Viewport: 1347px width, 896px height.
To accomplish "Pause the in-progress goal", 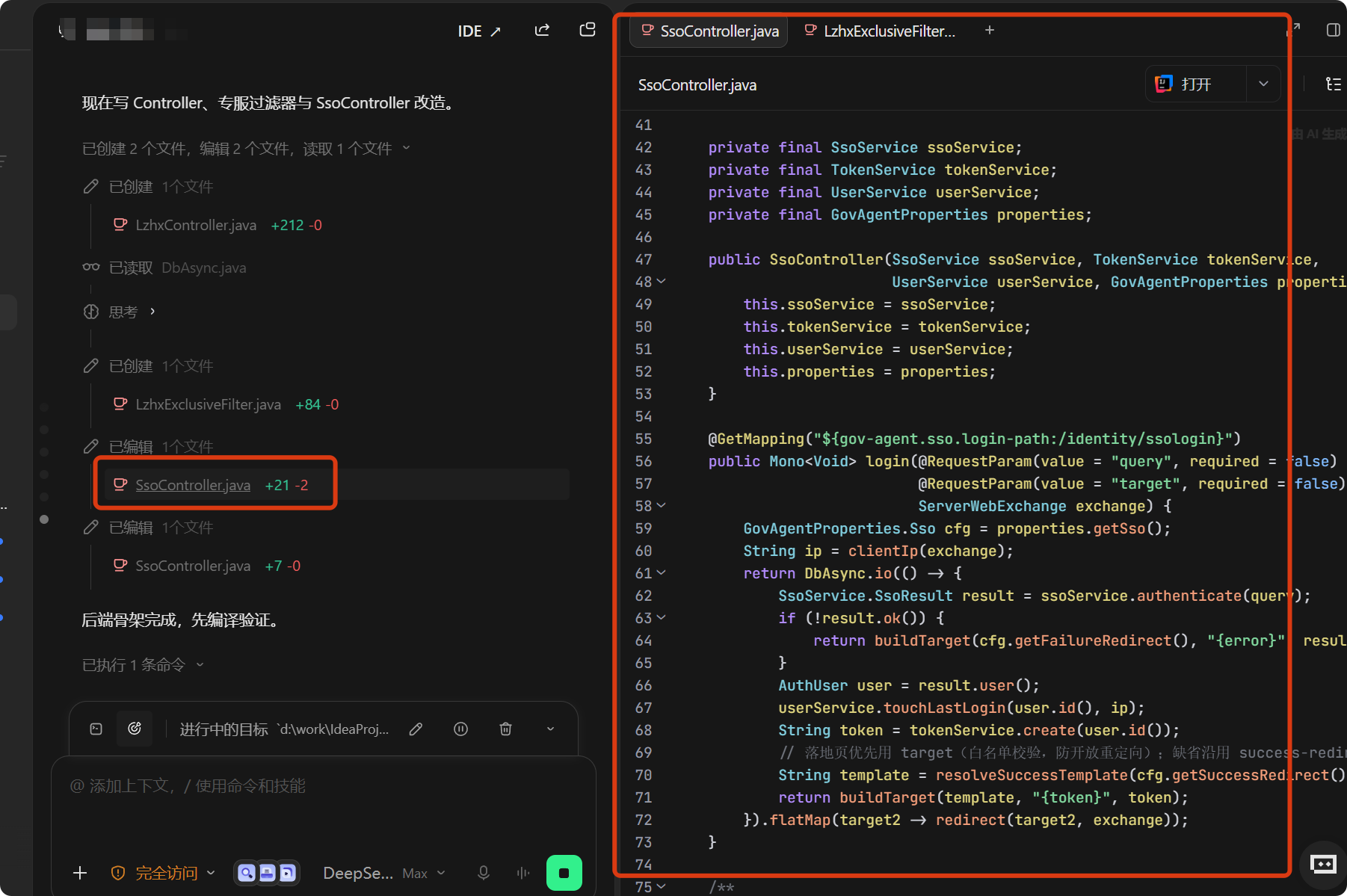I will 461,729.
